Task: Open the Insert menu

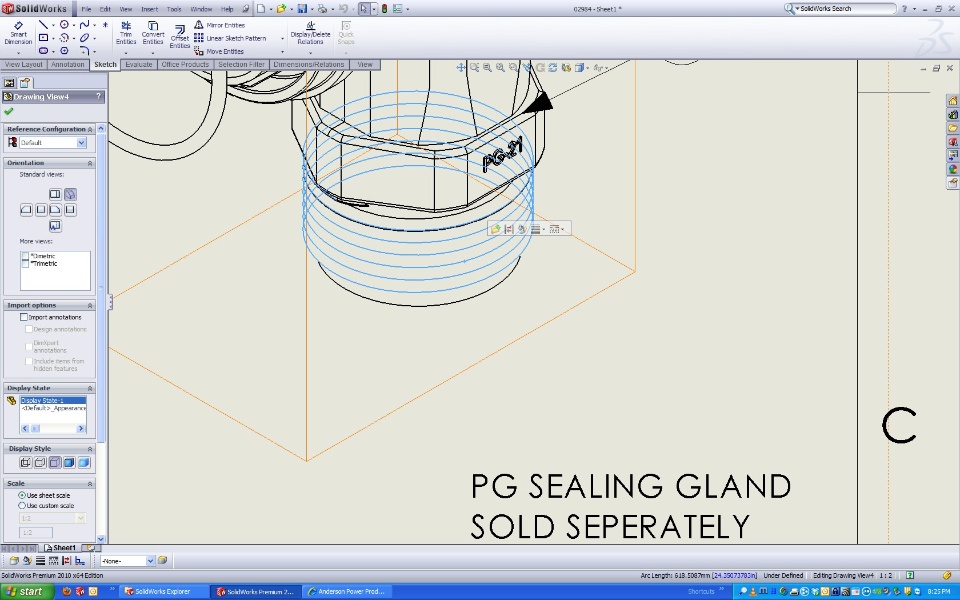Action: coord(149,9)
